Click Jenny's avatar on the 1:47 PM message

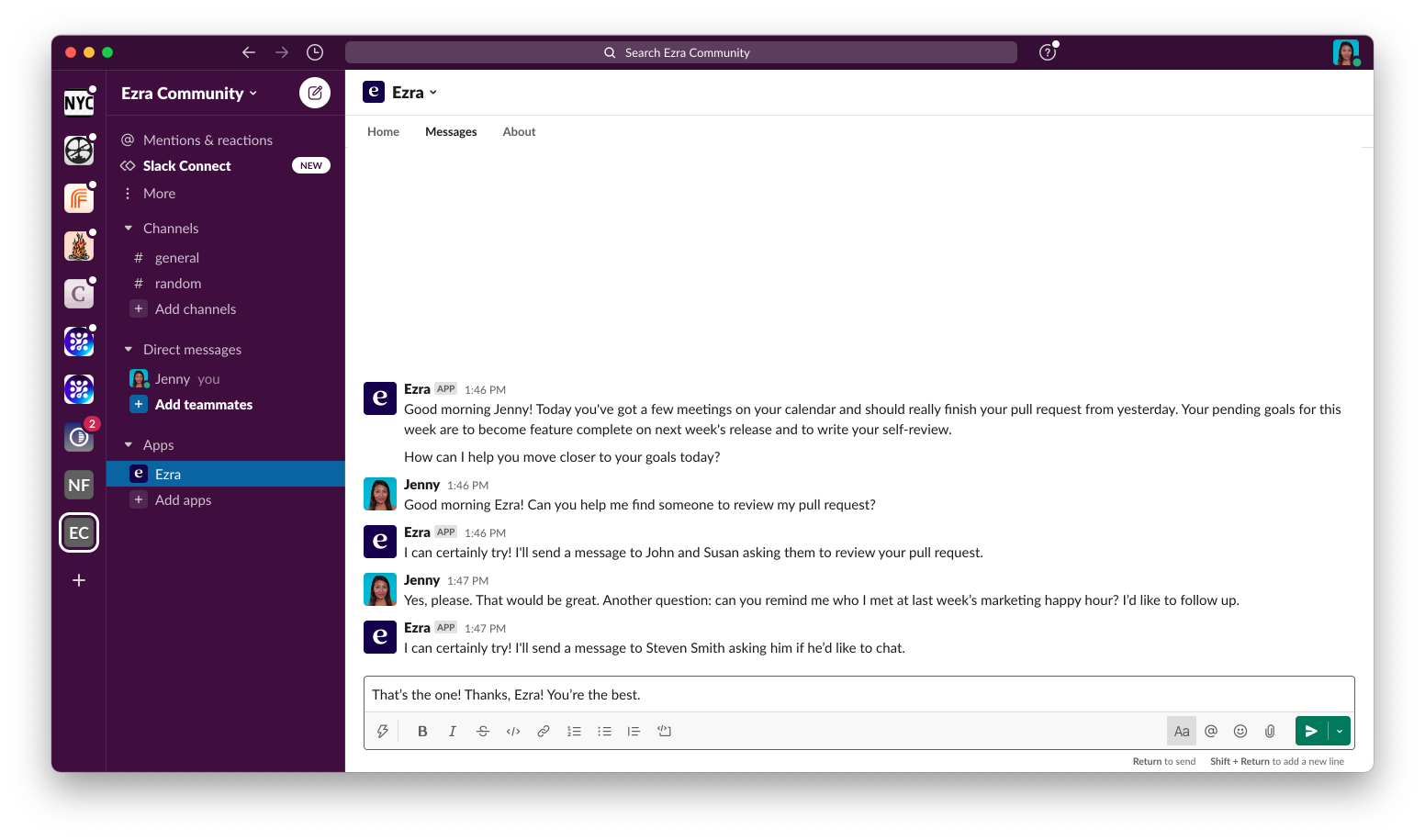click(x=380, y=589)
